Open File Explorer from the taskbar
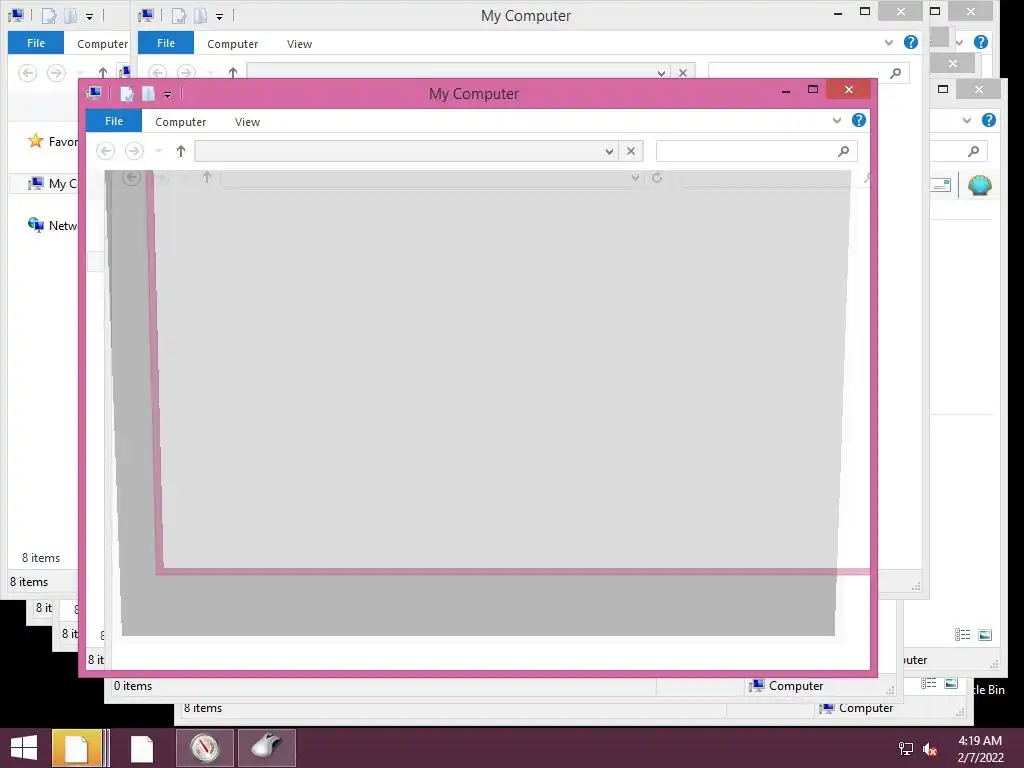Image resolution: width=1024 pixels, height=768 pixels. [x=77, y=748]
